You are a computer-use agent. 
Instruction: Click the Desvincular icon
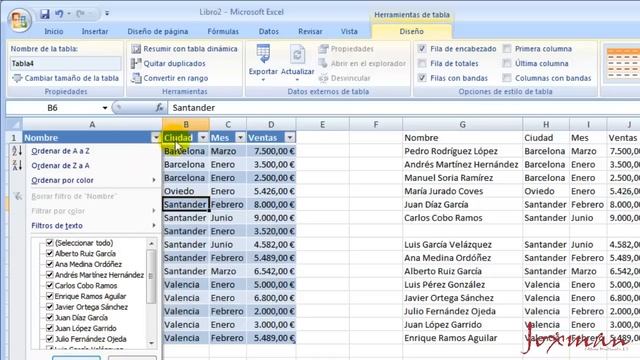click(323, 78)
